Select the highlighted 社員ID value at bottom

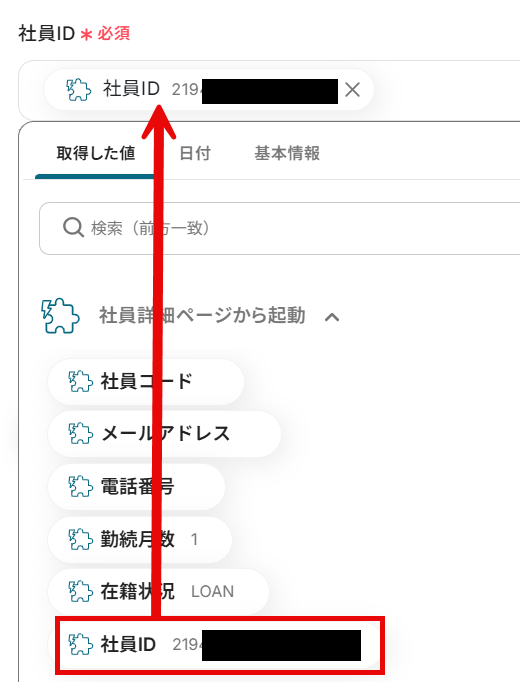(220, 645)
